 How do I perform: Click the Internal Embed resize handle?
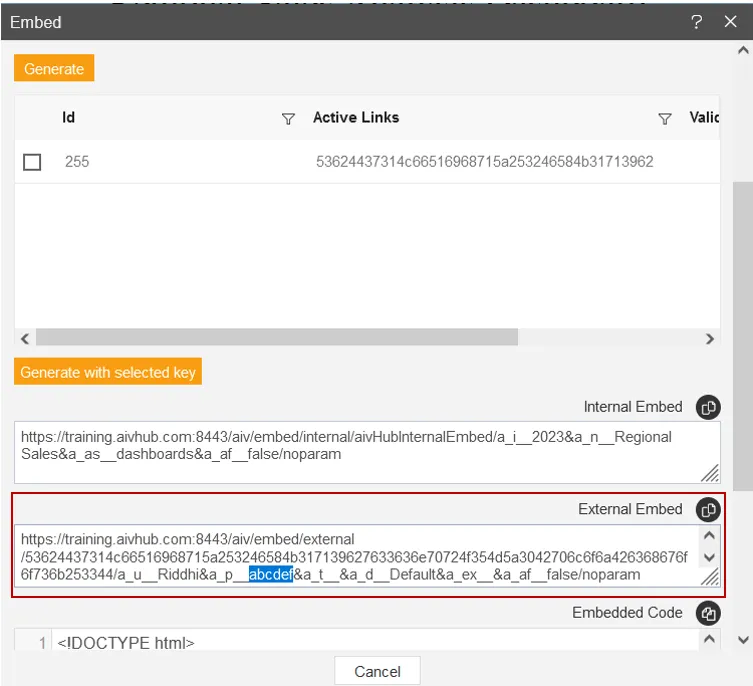click(x=710, y=473)
